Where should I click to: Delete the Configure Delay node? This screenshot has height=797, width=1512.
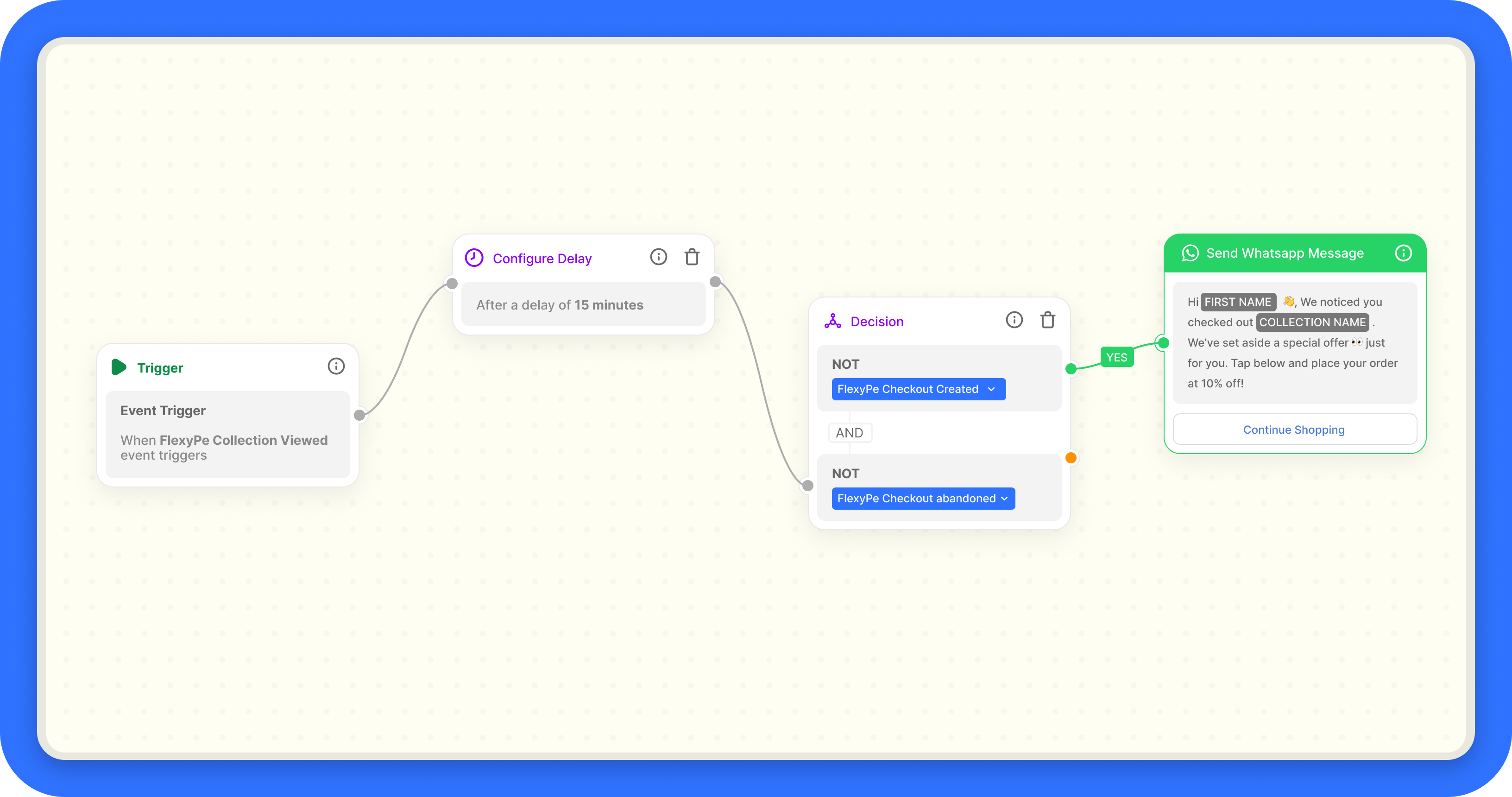692,257
